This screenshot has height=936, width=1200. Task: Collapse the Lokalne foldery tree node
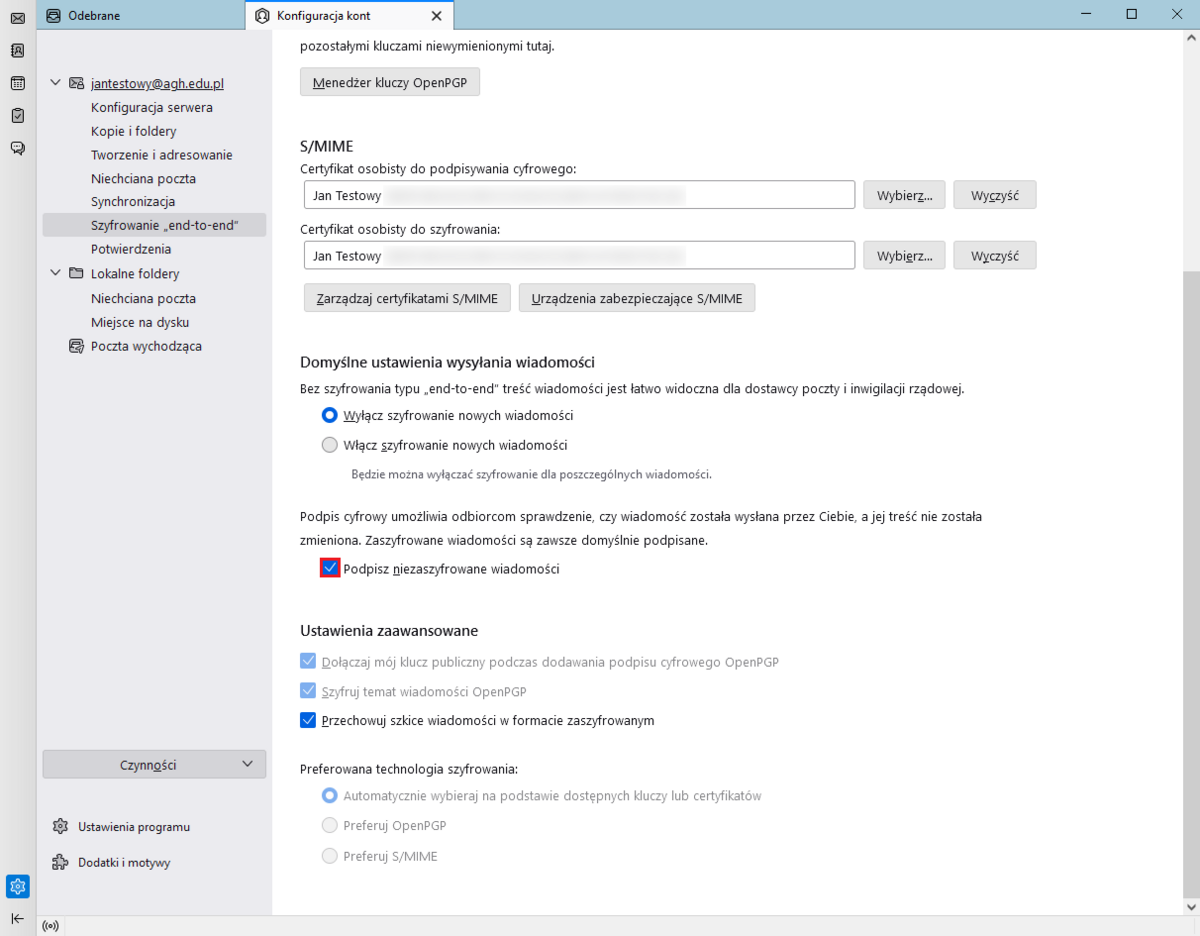55,273
